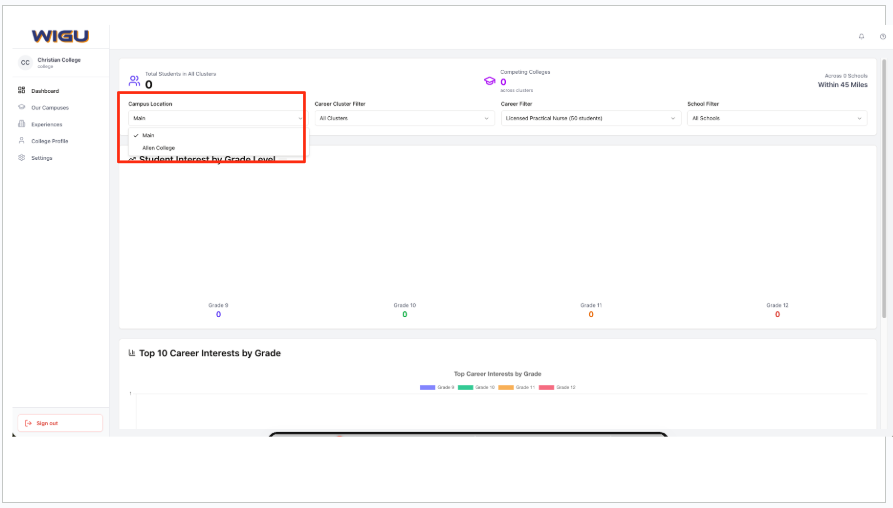This screenshot has width=893, height=508.
Task: Click the Total Students people icon
Action: pyautogui.click(x=134, y=81)
